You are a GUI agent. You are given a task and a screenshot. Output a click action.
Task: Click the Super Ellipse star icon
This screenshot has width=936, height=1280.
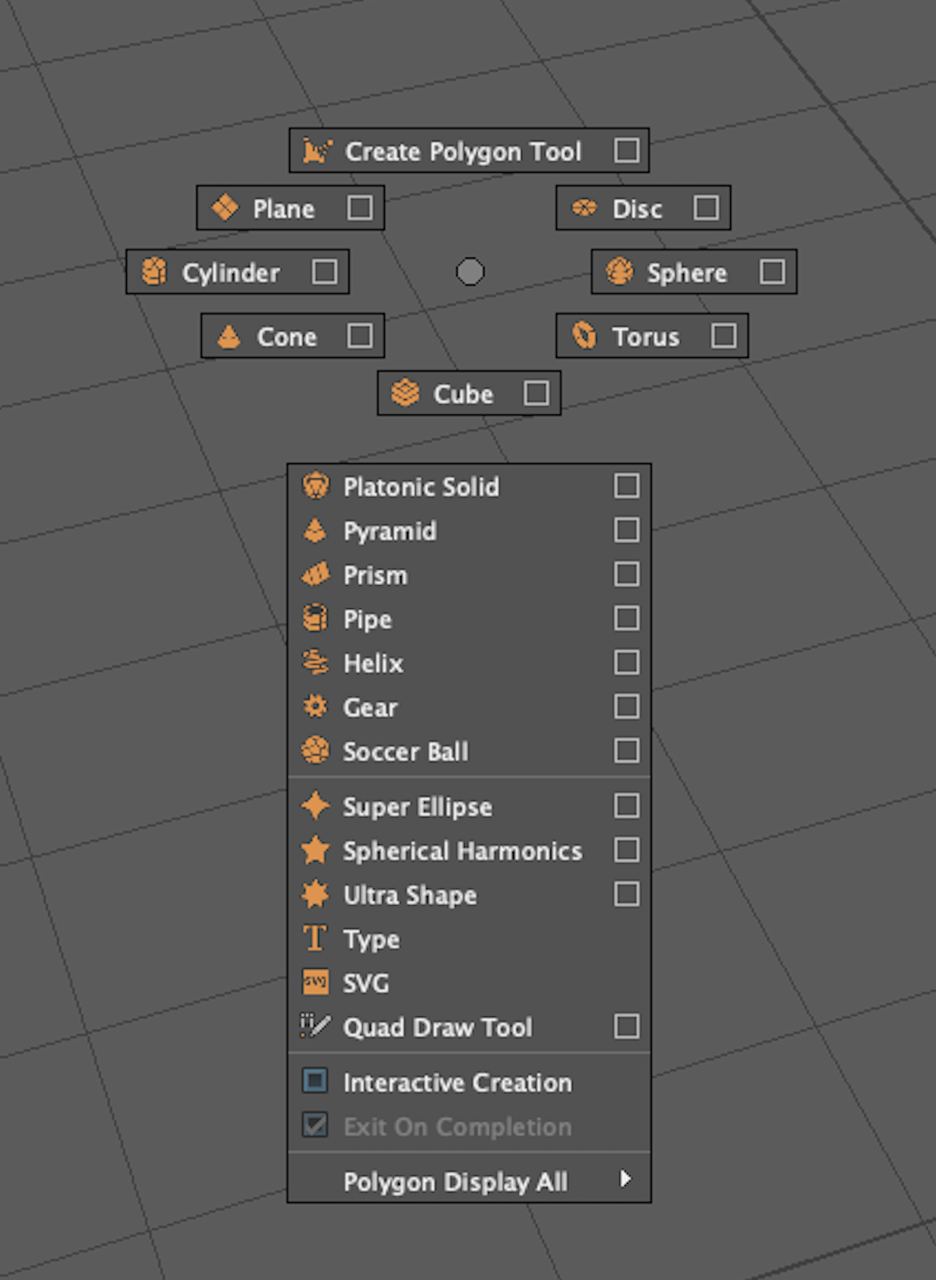coord(315,806)
